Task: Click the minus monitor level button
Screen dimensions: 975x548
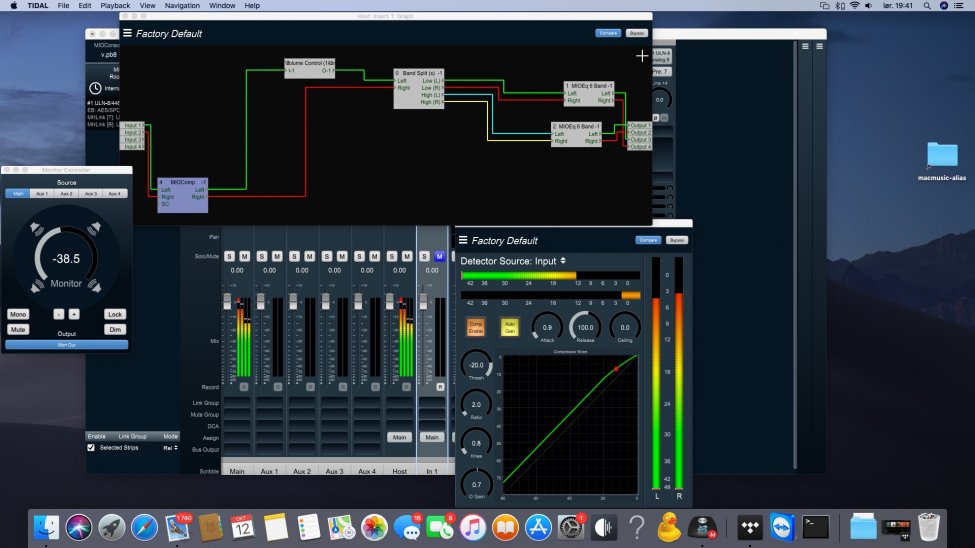Action: point(58,314)
